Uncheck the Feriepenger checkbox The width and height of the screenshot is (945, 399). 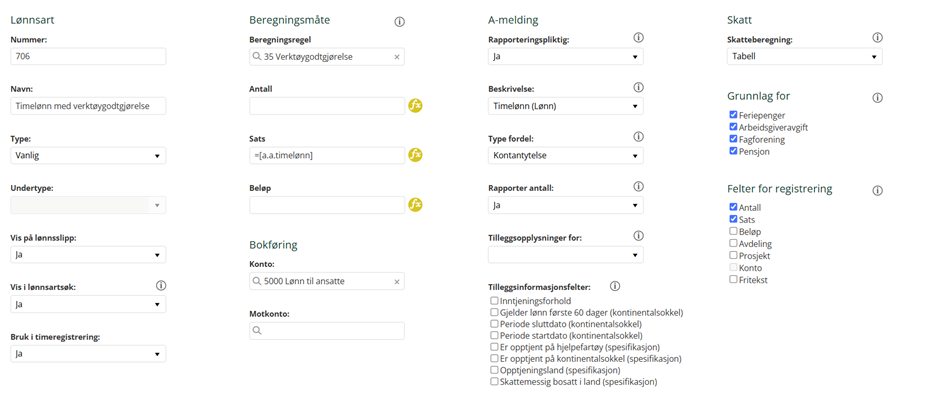(733, 114)
